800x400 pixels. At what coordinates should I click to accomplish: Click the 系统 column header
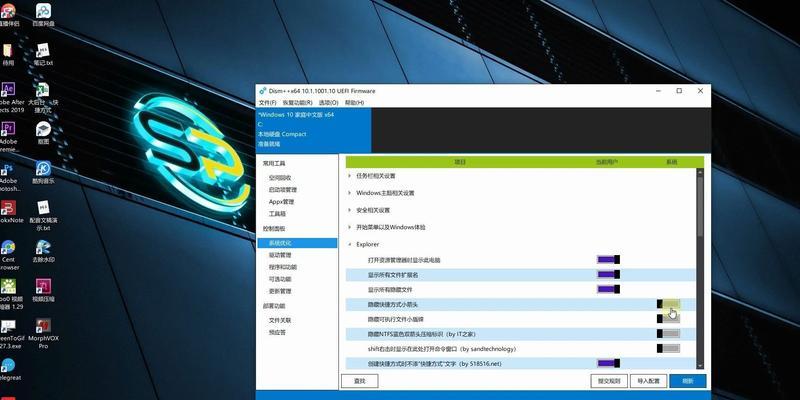pos(671,162)
